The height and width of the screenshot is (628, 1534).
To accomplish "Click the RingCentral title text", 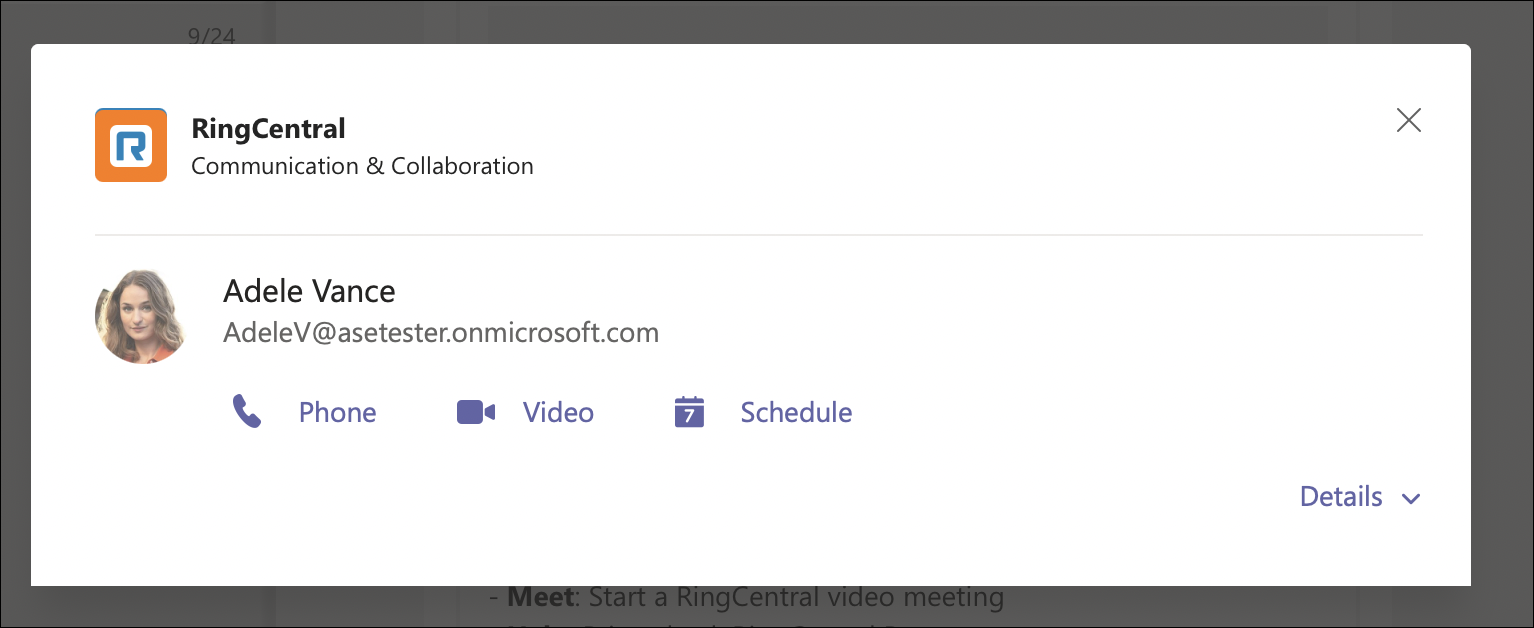I will point(267,128).
